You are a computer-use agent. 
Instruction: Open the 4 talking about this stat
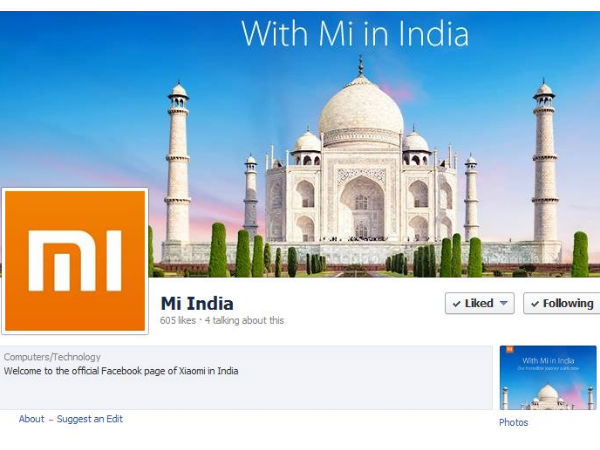(x=245, y=320)
